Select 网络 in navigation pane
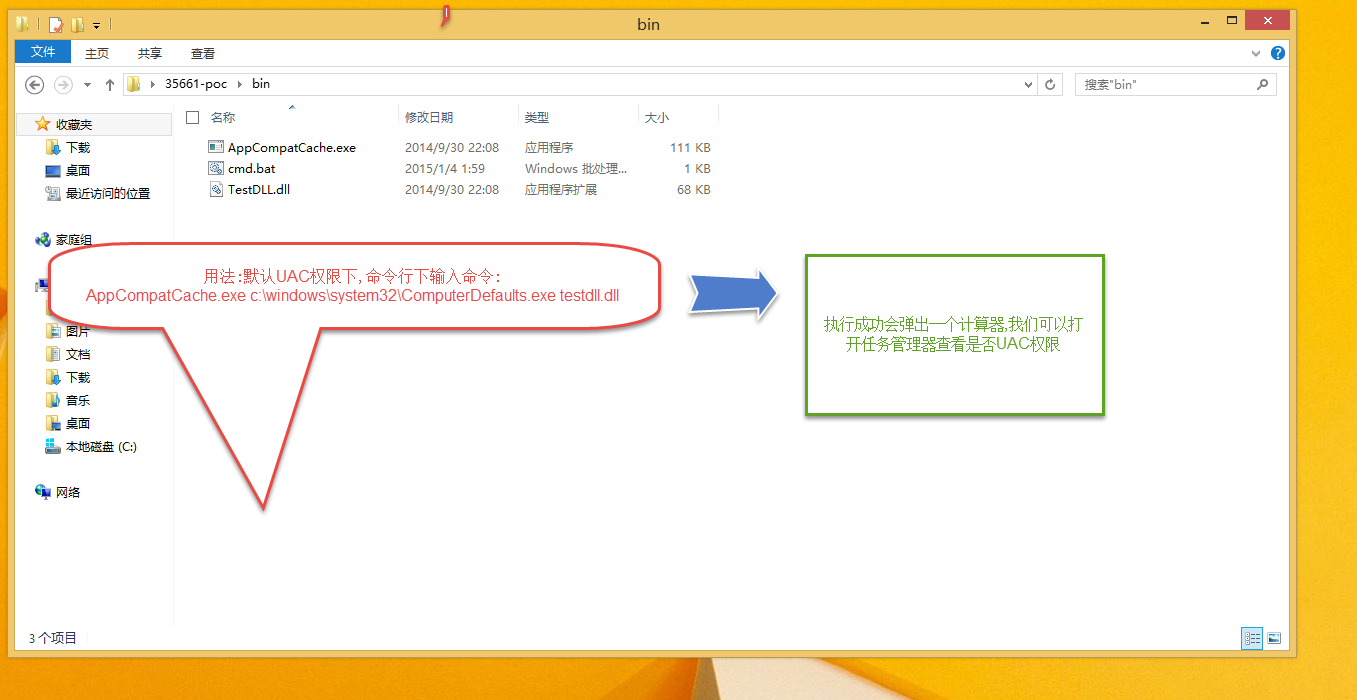Image resolution: width=1357 pixels, height=700 pixels. pos(68,493)
